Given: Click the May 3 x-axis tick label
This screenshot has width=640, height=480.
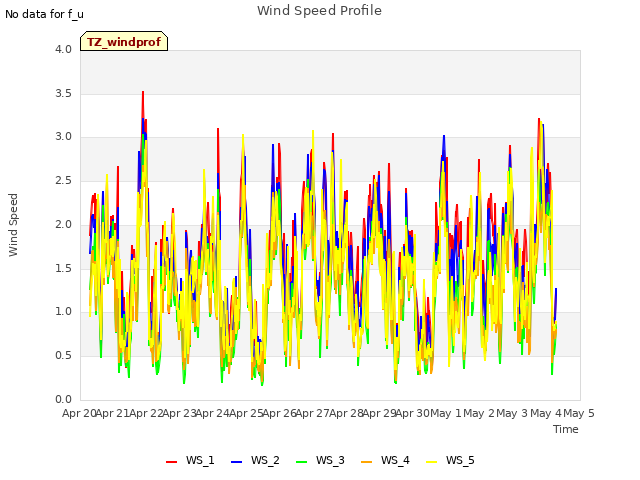Looking at the screenshot, I should (x=512, y=413).
